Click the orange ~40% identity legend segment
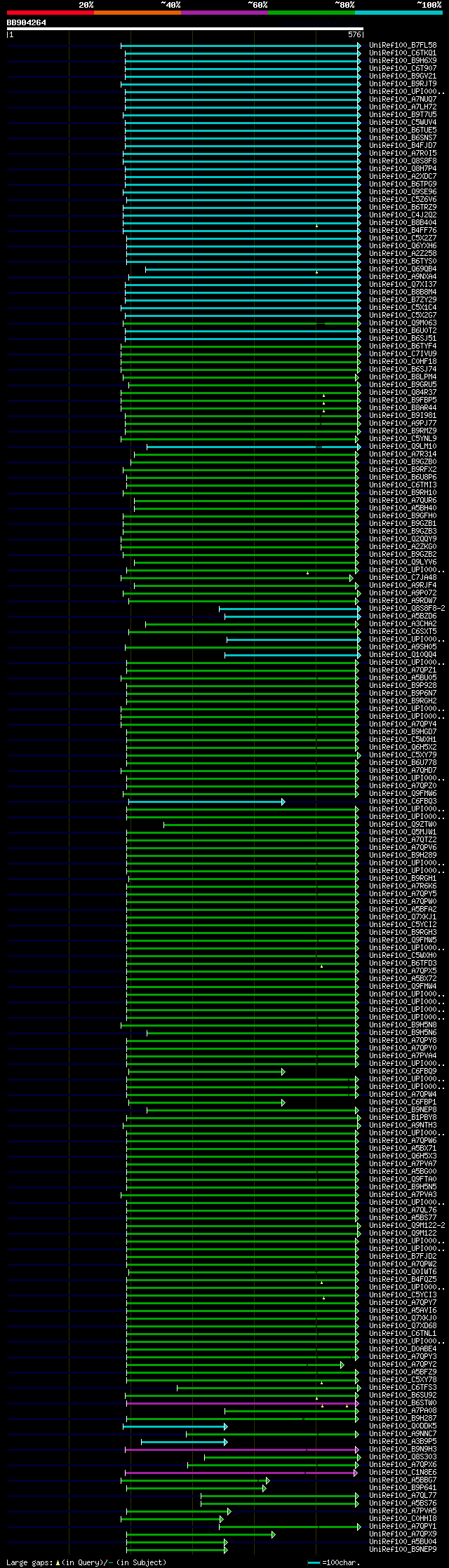Viewport: 449px width, 1568px height. (x=138, y=13)
